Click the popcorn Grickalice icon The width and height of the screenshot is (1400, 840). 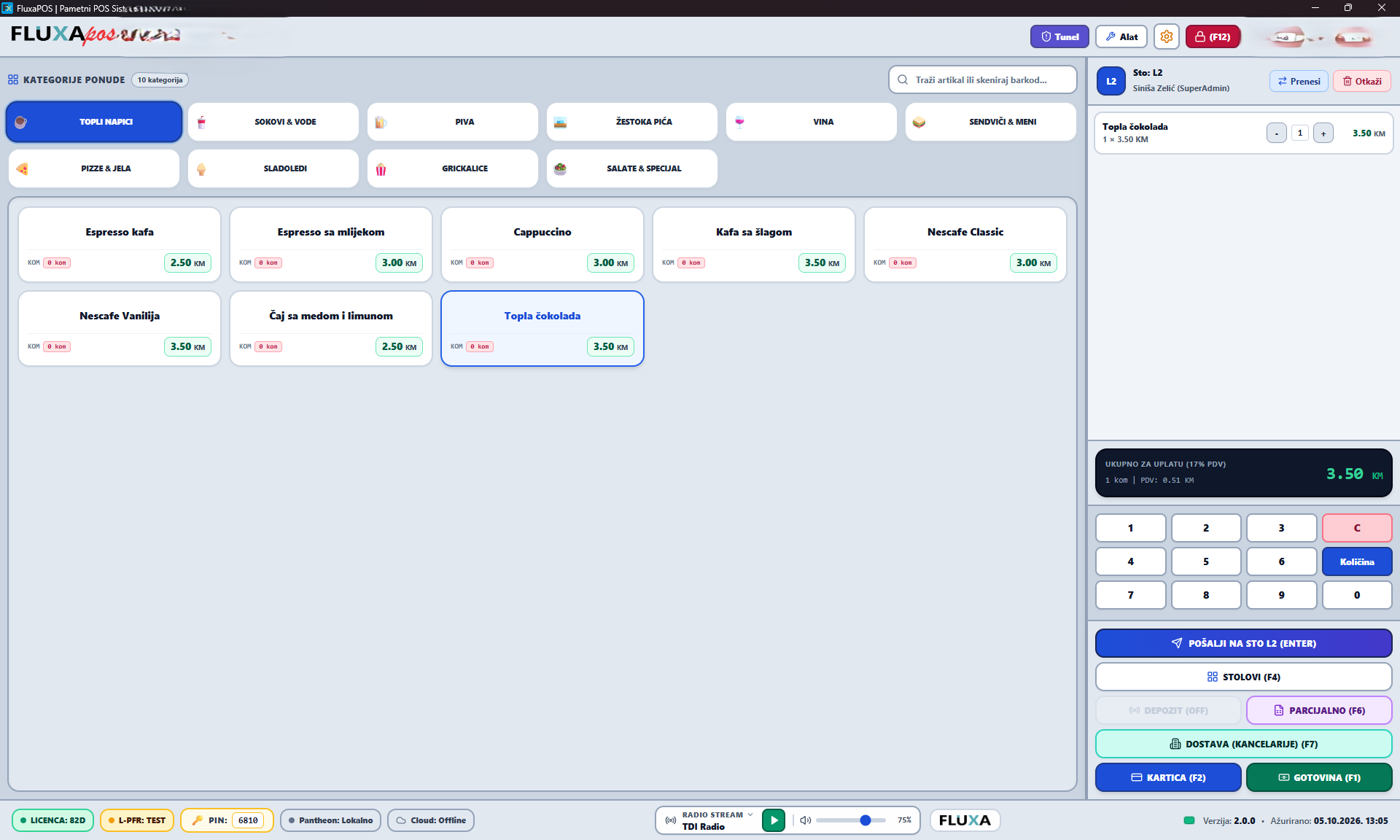click(x=381, y=168)
